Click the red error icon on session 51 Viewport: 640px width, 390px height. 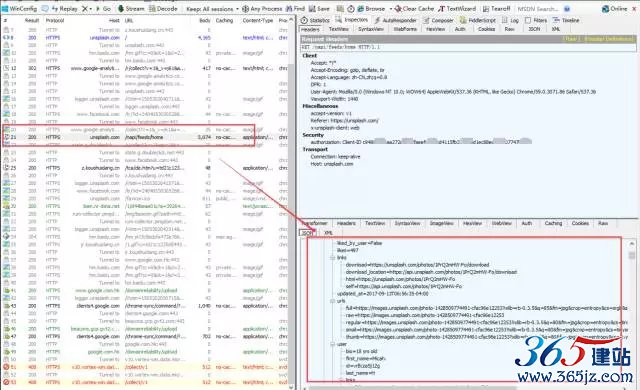pos(6,367)
